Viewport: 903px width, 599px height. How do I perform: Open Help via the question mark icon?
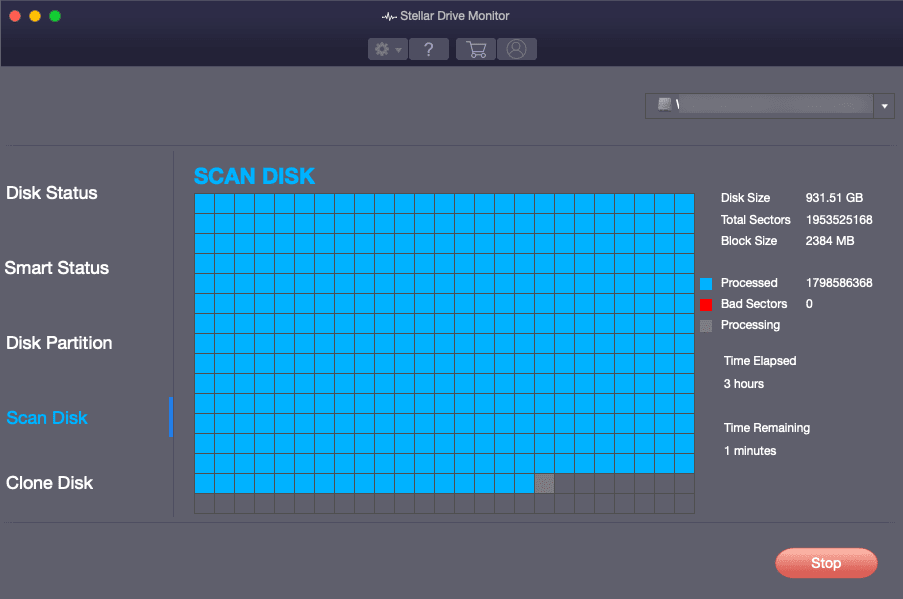[x=428, y=48]
